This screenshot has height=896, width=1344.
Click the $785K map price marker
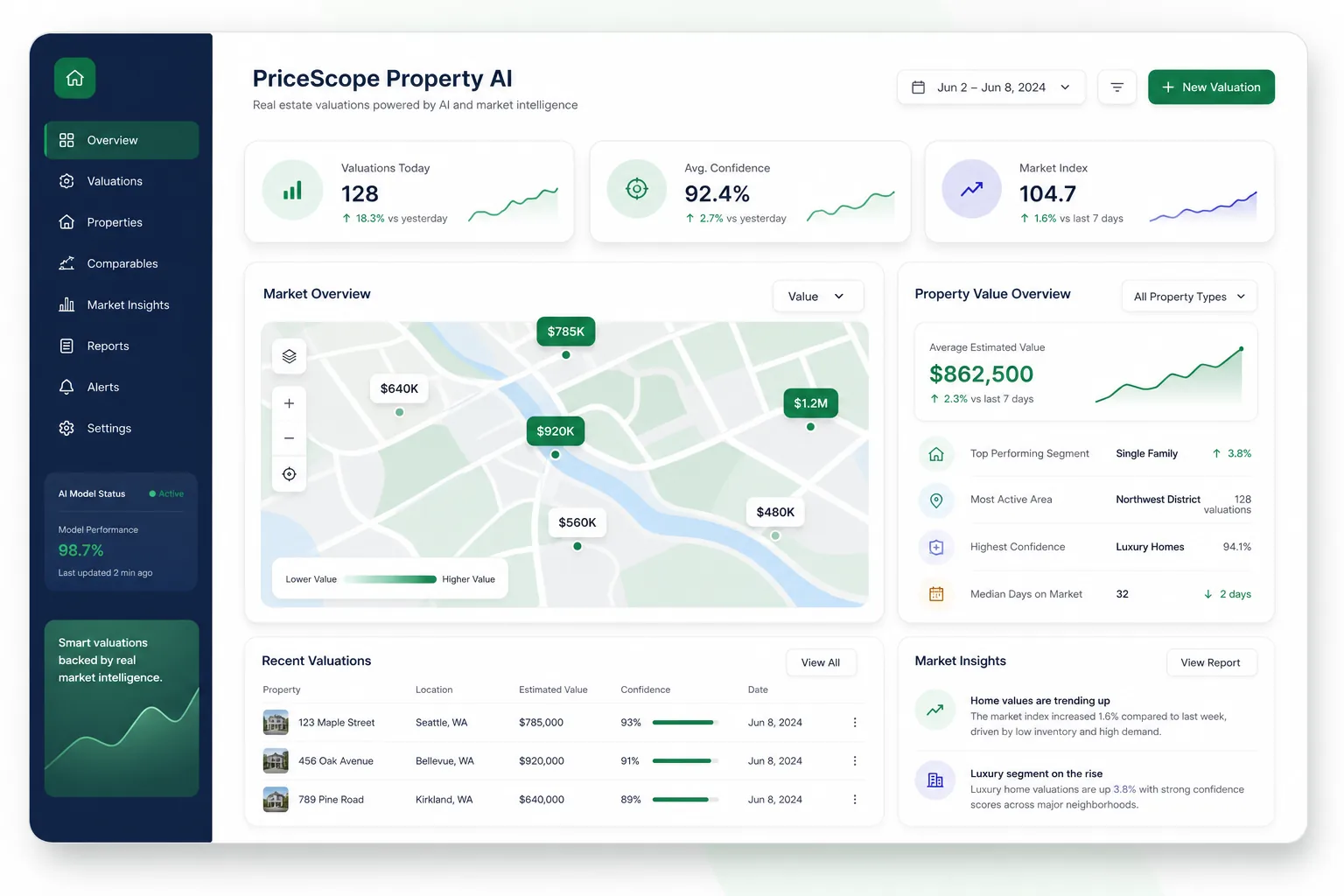click(x=565, y=332)
